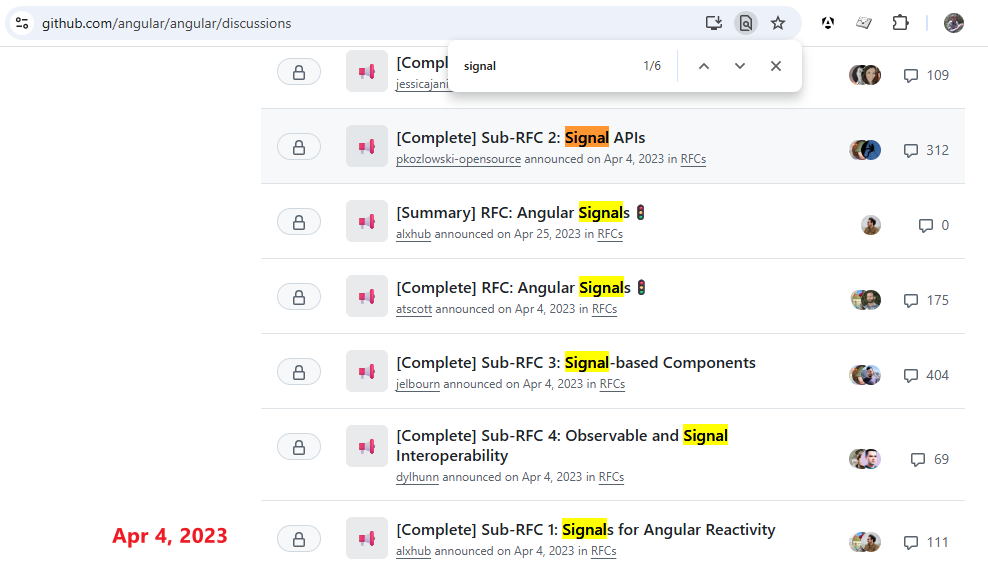Click the find-in-page search icon in address bar

(x=745, y=23)
